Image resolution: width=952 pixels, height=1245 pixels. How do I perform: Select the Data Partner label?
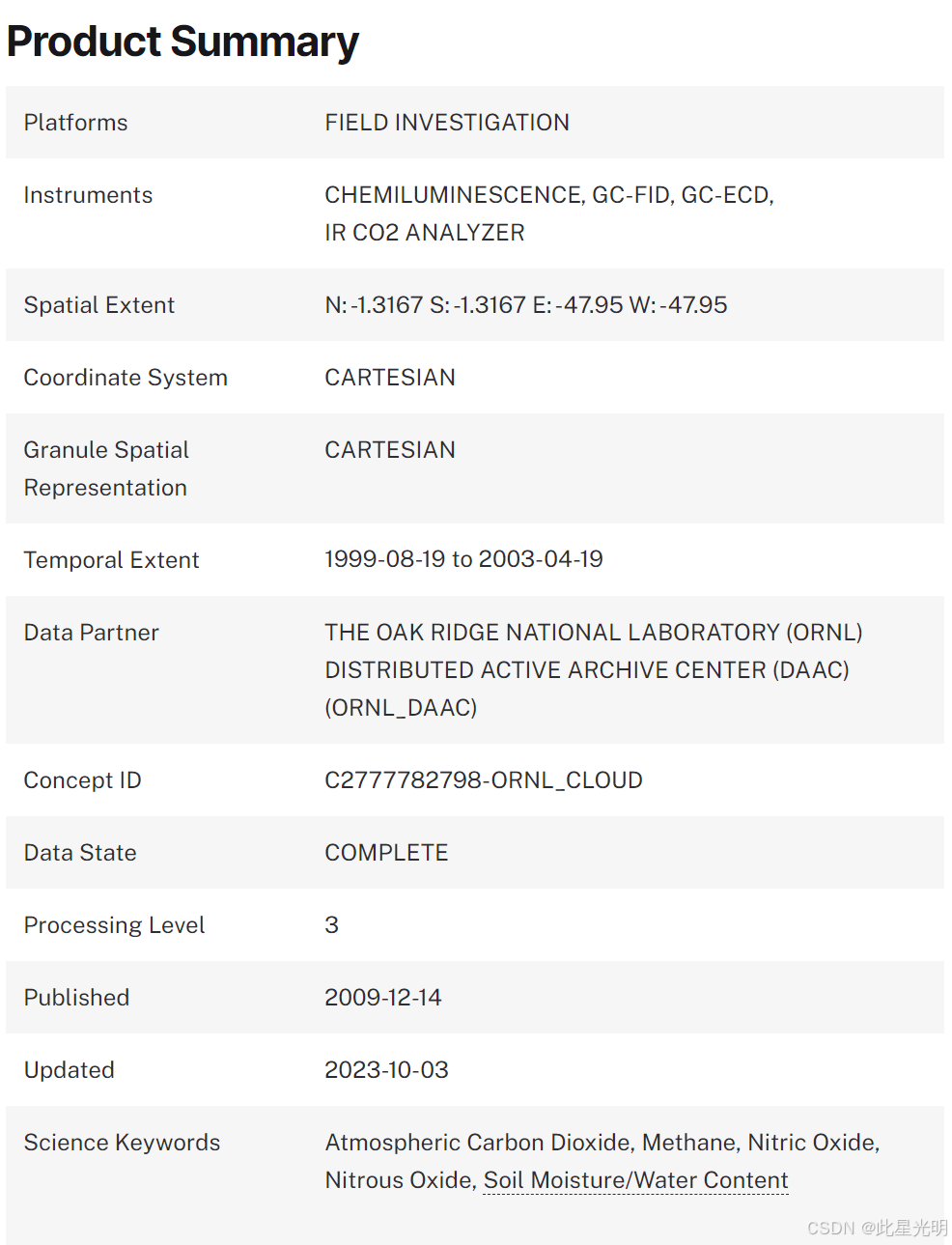(91, 633)
